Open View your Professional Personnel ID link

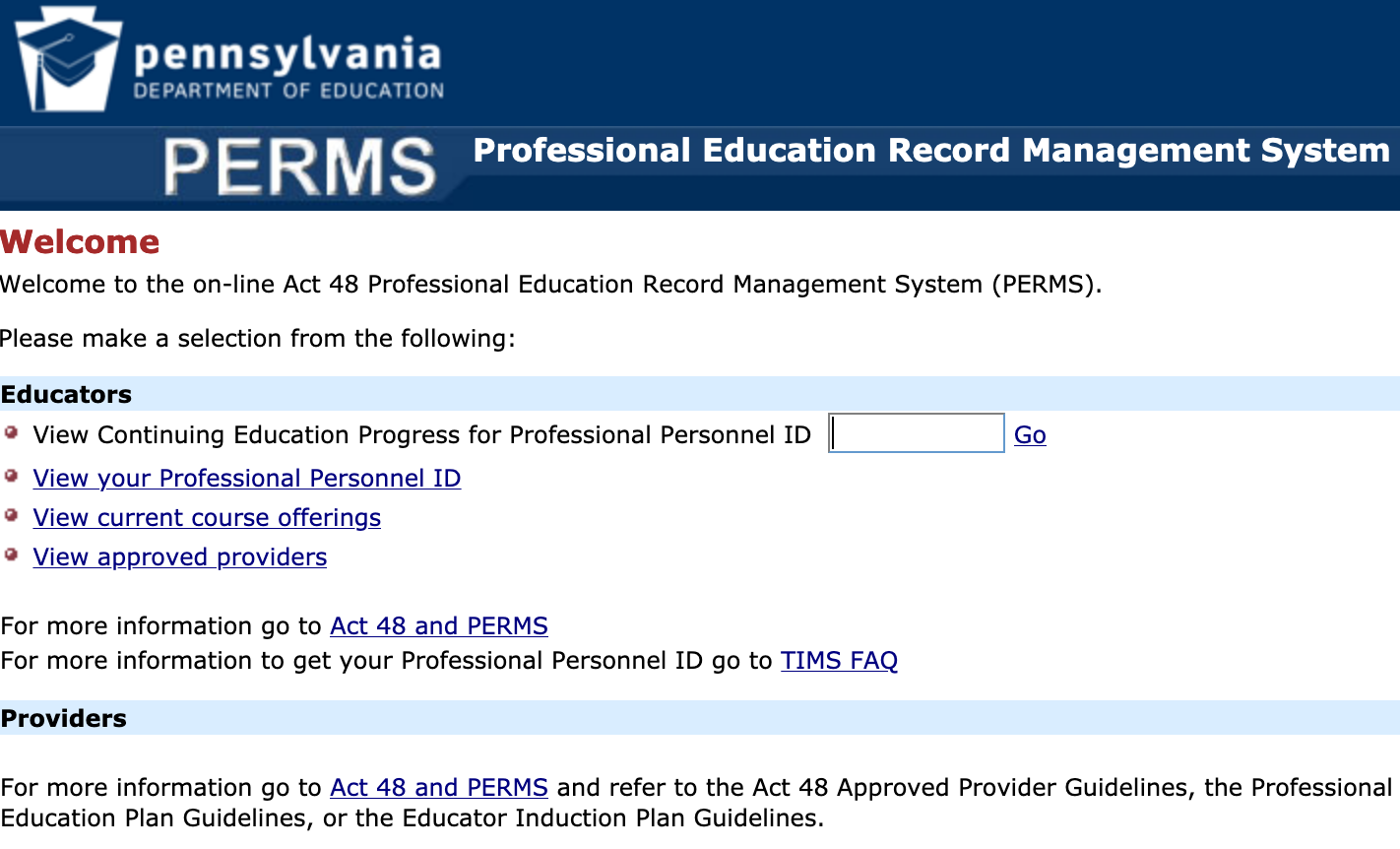pyautogui.click(x=246, y=479)
